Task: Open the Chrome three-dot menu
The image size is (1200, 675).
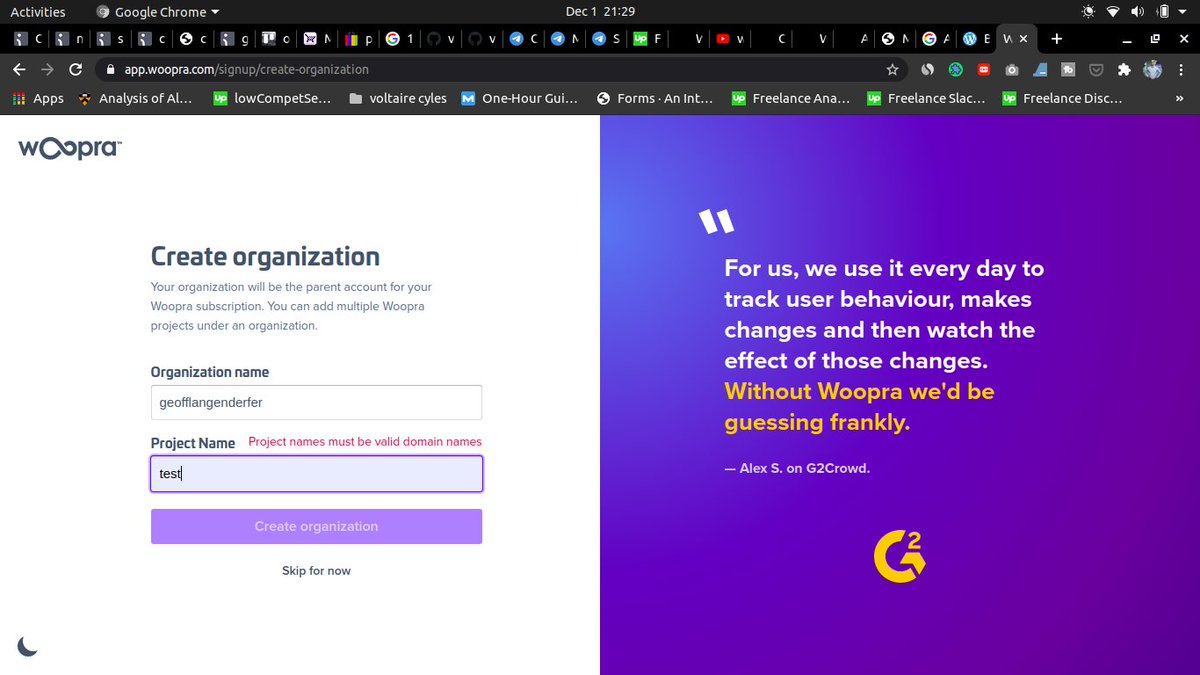Action: click(x=1181, y=70)
